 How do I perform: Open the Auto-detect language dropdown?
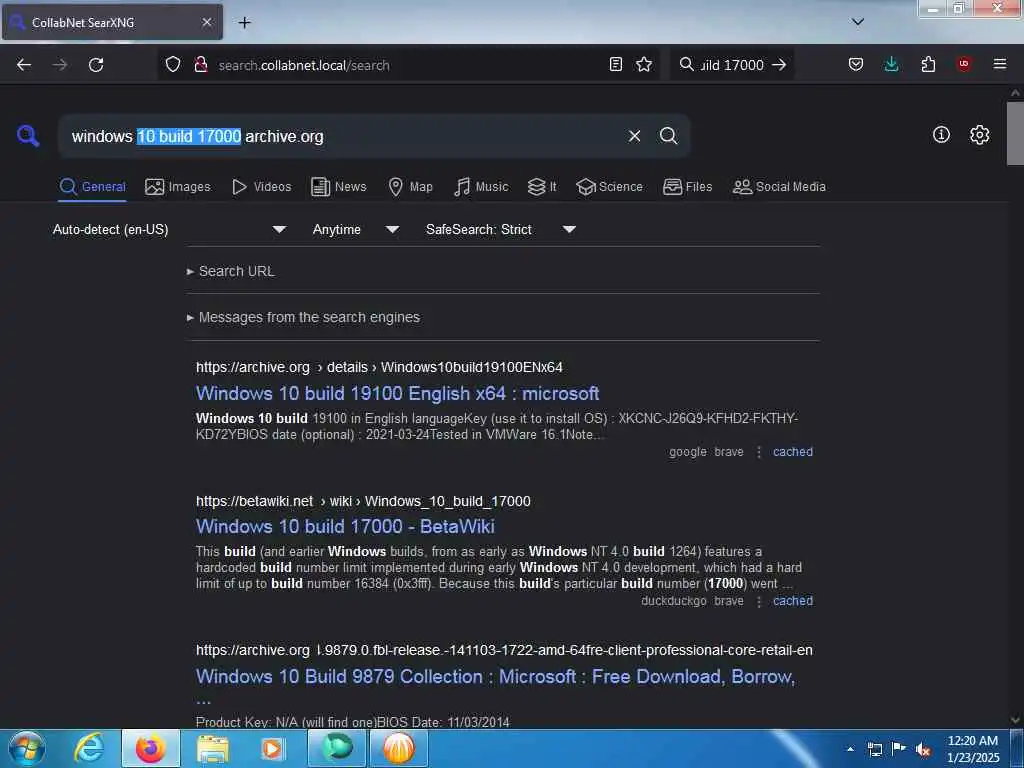(x=169, y=229)
